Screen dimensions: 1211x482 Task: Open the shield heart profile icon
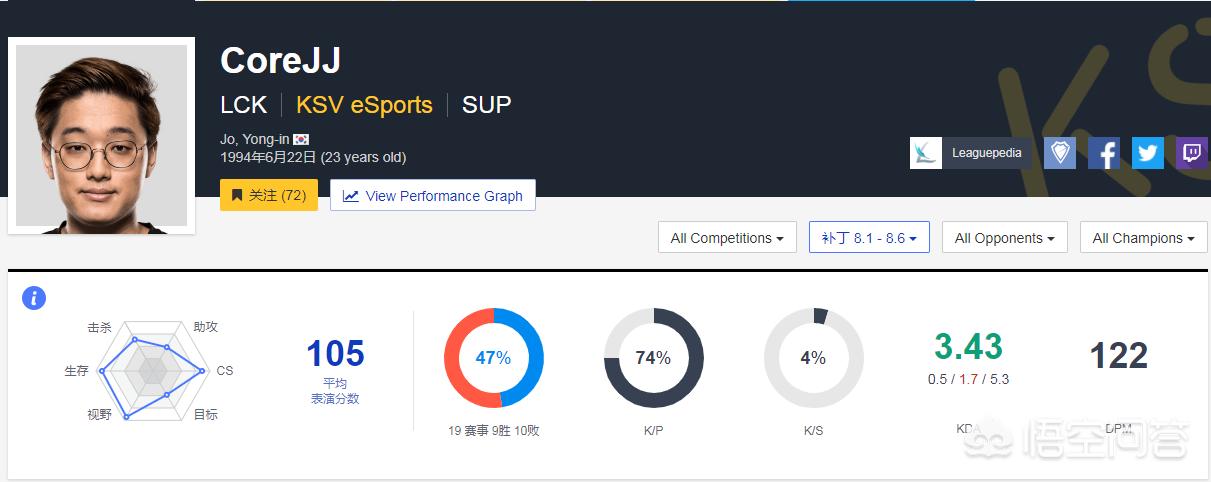1060,153
